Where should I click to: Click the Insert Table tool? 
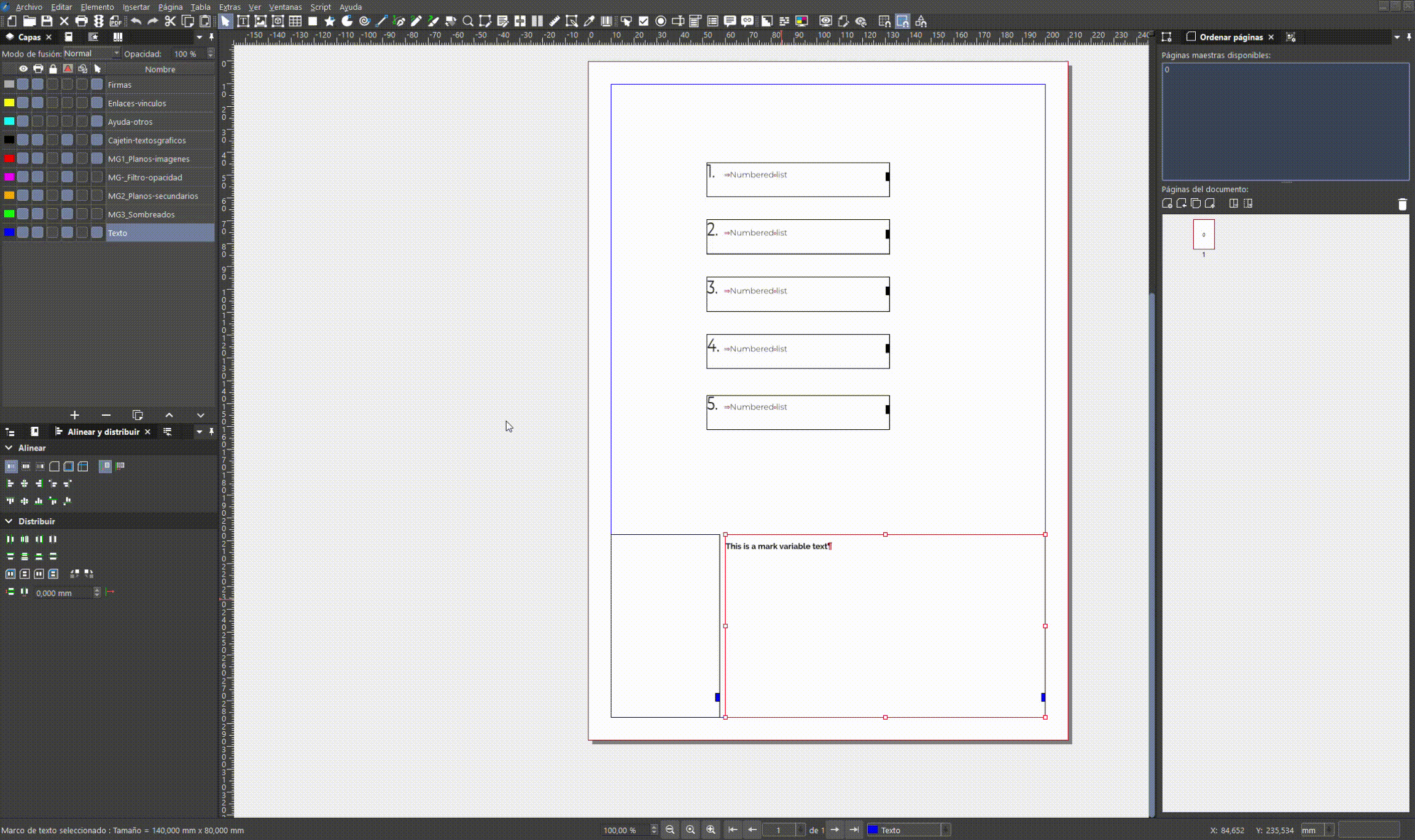[295, 21]
